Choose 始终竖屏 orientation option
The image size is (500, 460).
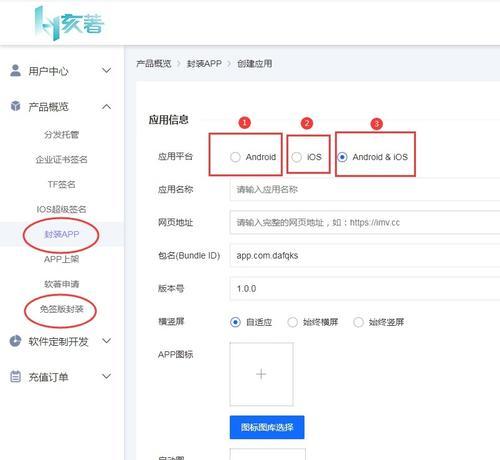tap(358, 322)
